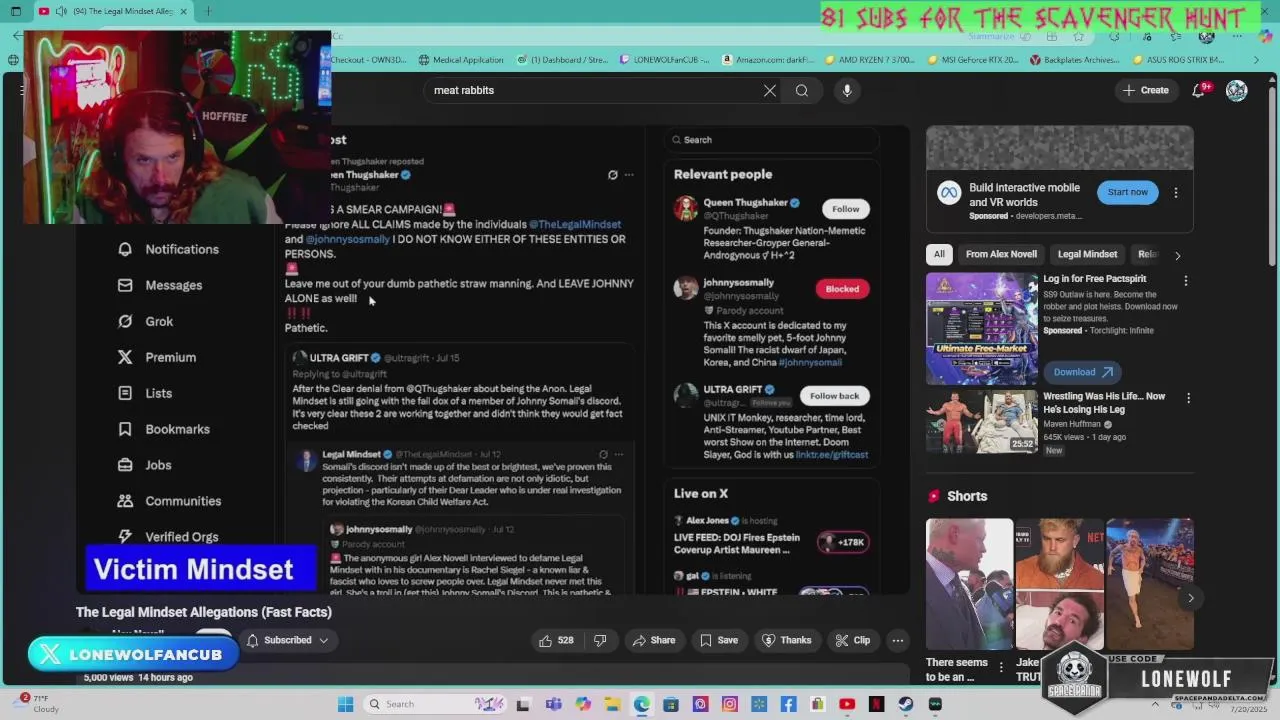Open Communities in X sidebar
The height and width of the screenshot is (720, 1280).
tap(169, 501)
